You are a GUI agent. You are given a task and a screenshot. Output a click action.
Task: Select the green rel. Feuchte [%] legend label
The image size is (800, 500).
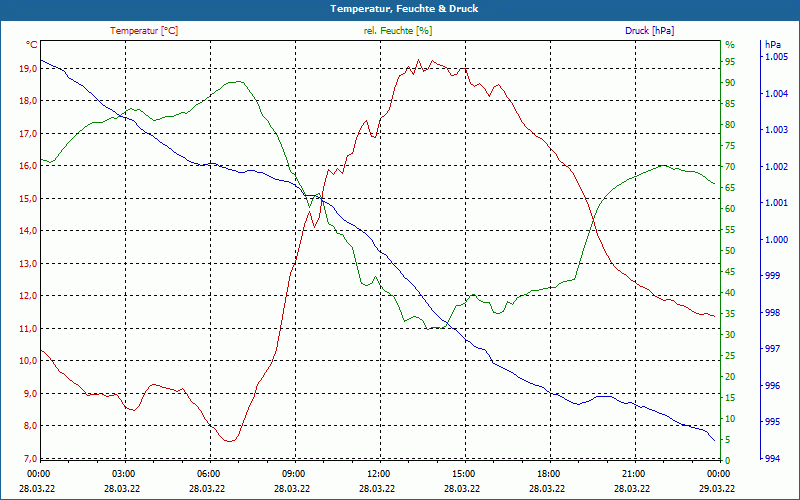point(397,31)
